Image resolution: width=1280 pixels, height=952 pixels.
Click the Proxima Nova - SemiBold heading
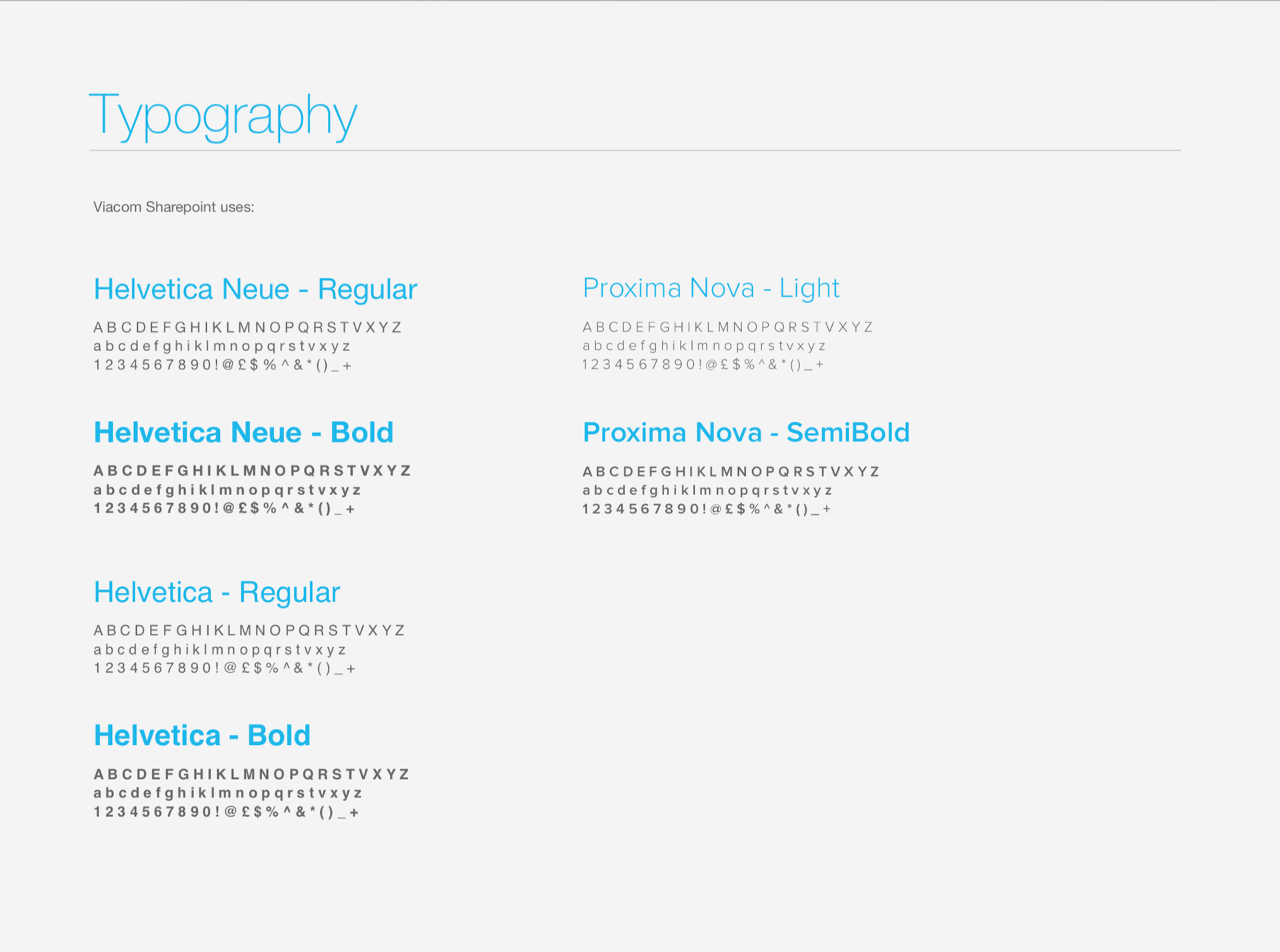pyautogui.click(x=746, y=433)
